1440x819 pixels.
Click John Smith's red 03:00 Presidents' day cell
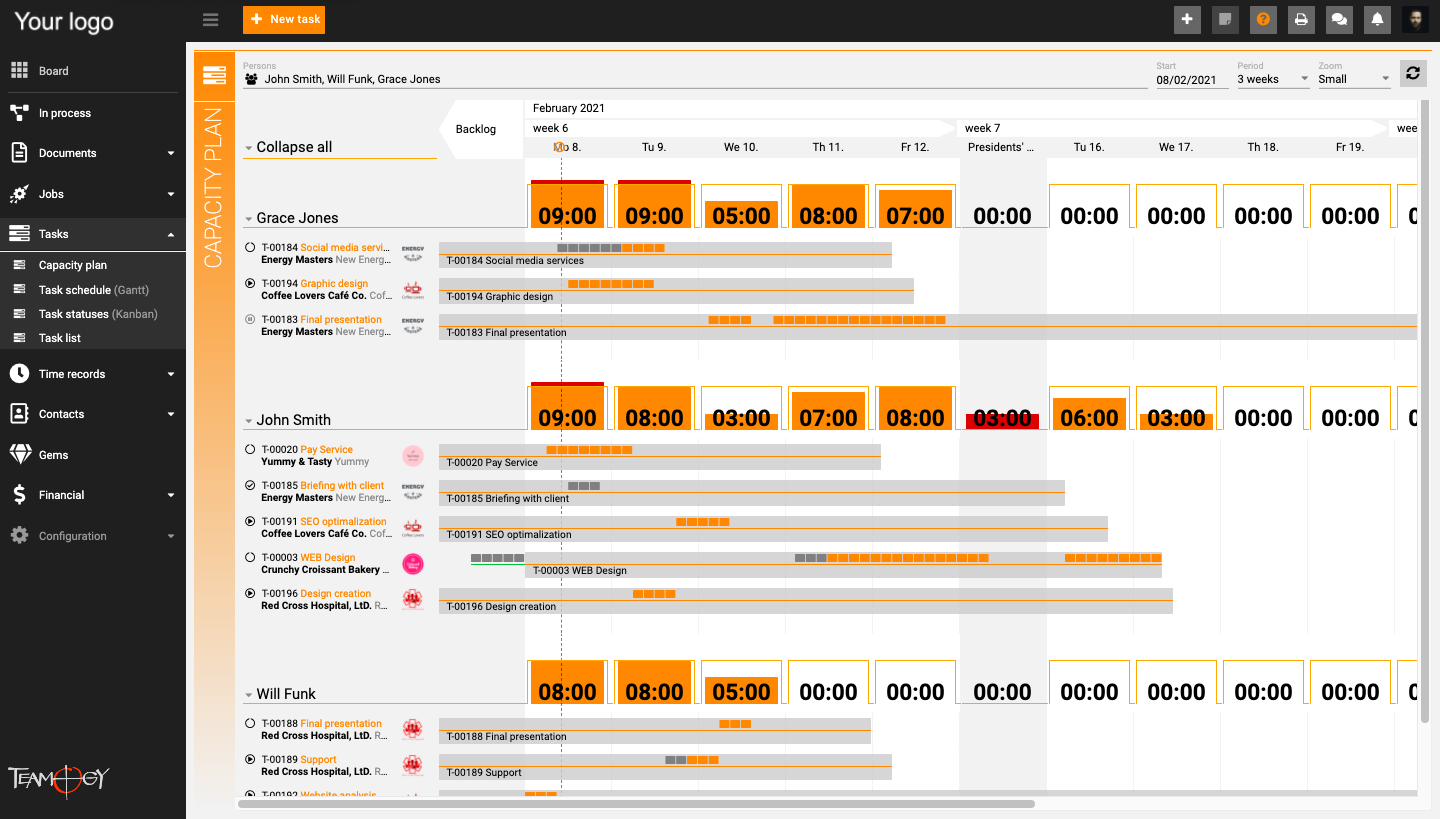click(x=1002, y=418)
